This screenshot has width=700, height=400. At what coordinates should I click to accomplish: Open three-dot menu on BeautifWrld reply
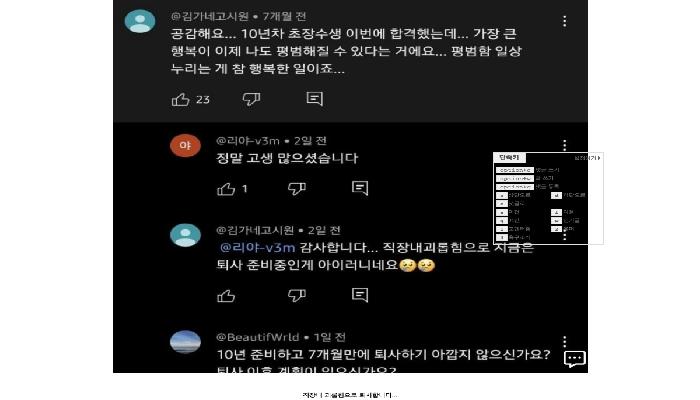[x=565, y=342]
